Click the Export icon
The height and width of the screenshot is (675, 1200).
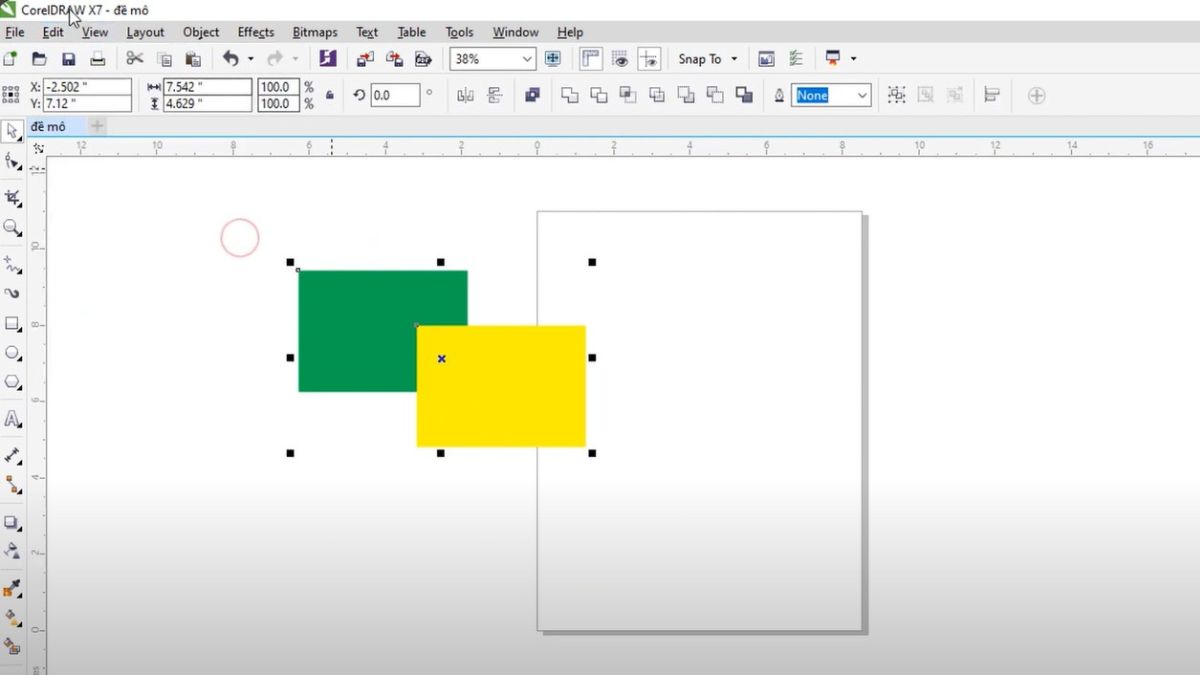(x=395, y=59)
